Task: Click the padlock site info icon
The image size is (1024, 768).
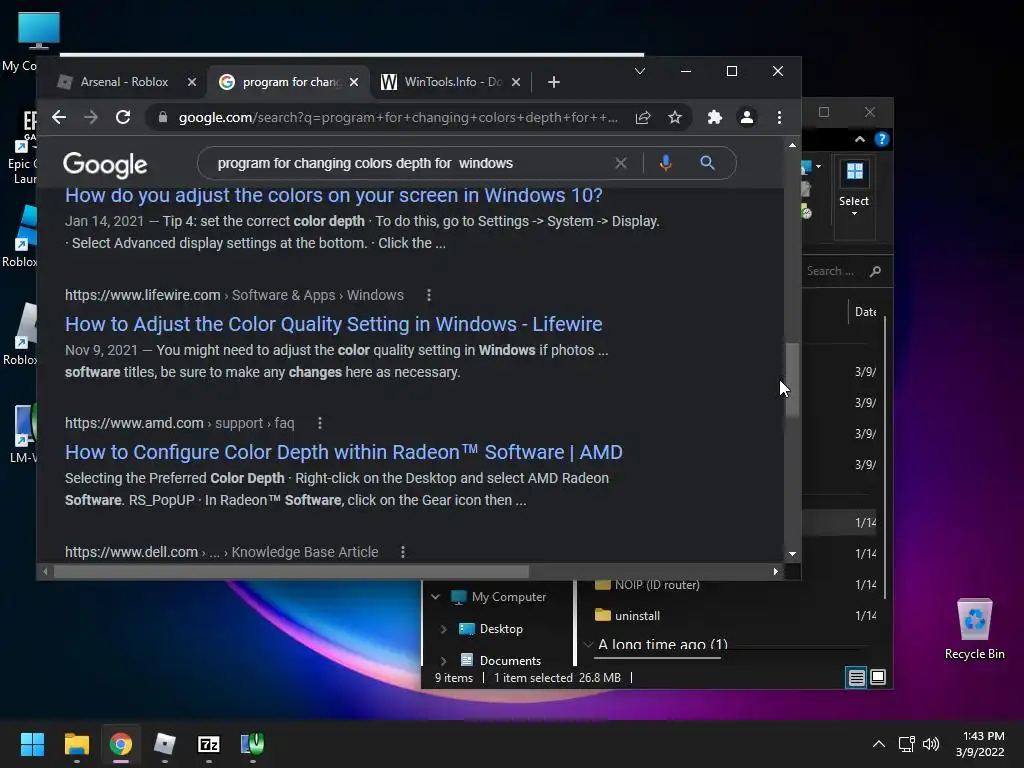Action: tap(163, 118)
